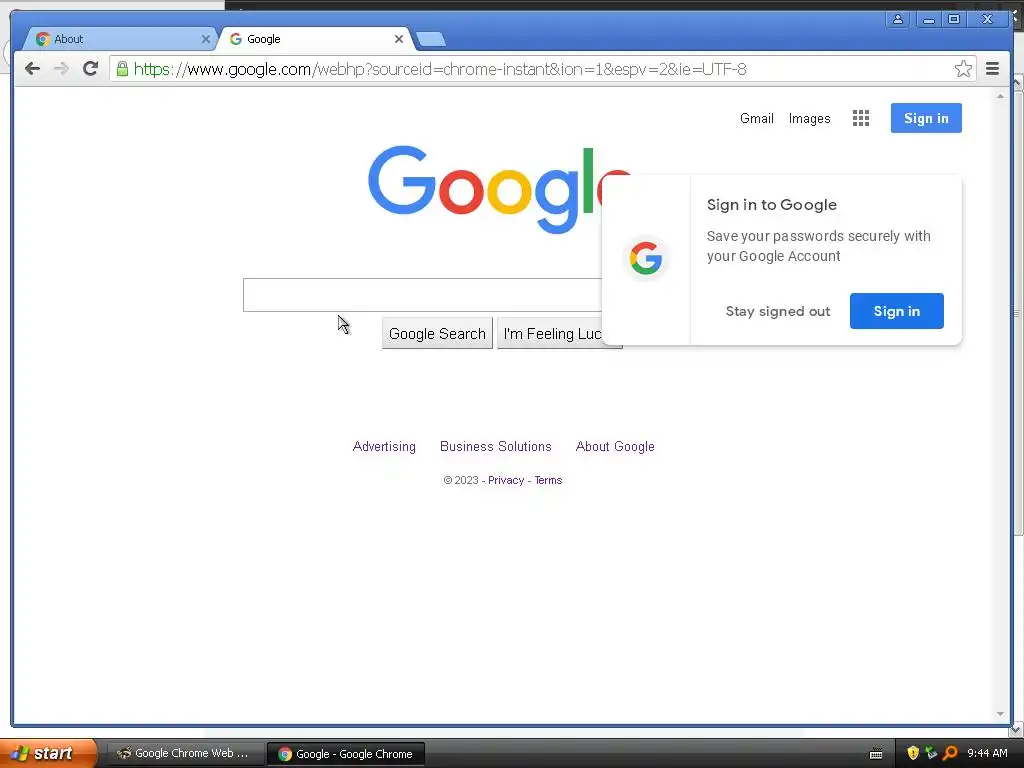Focus the Google search text box
The image size is (1024, 768).
coord(422,295)
